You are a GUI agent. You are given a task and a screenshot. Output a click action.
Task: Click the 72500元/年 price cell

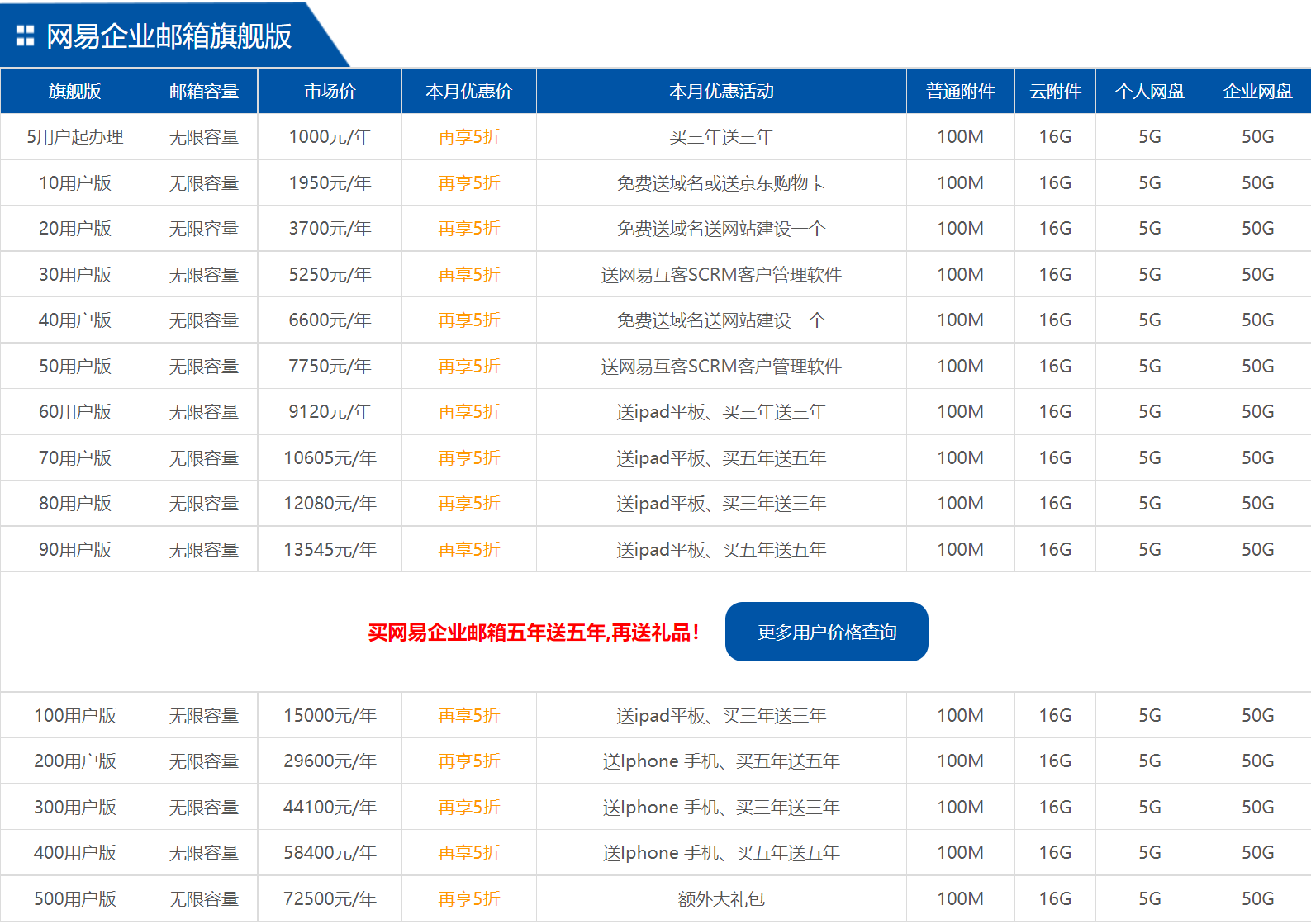[x=330, y=899]
